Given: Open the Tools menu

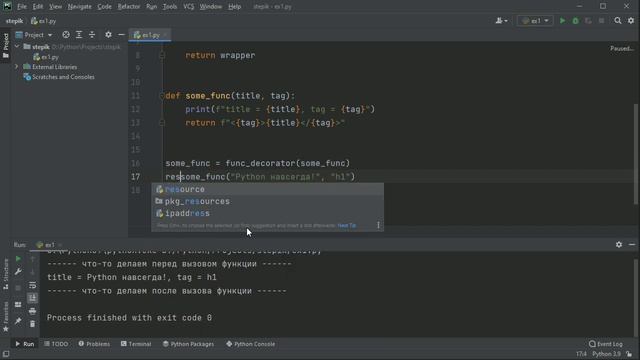Looking at the screenshot, I should coord(170,7).
